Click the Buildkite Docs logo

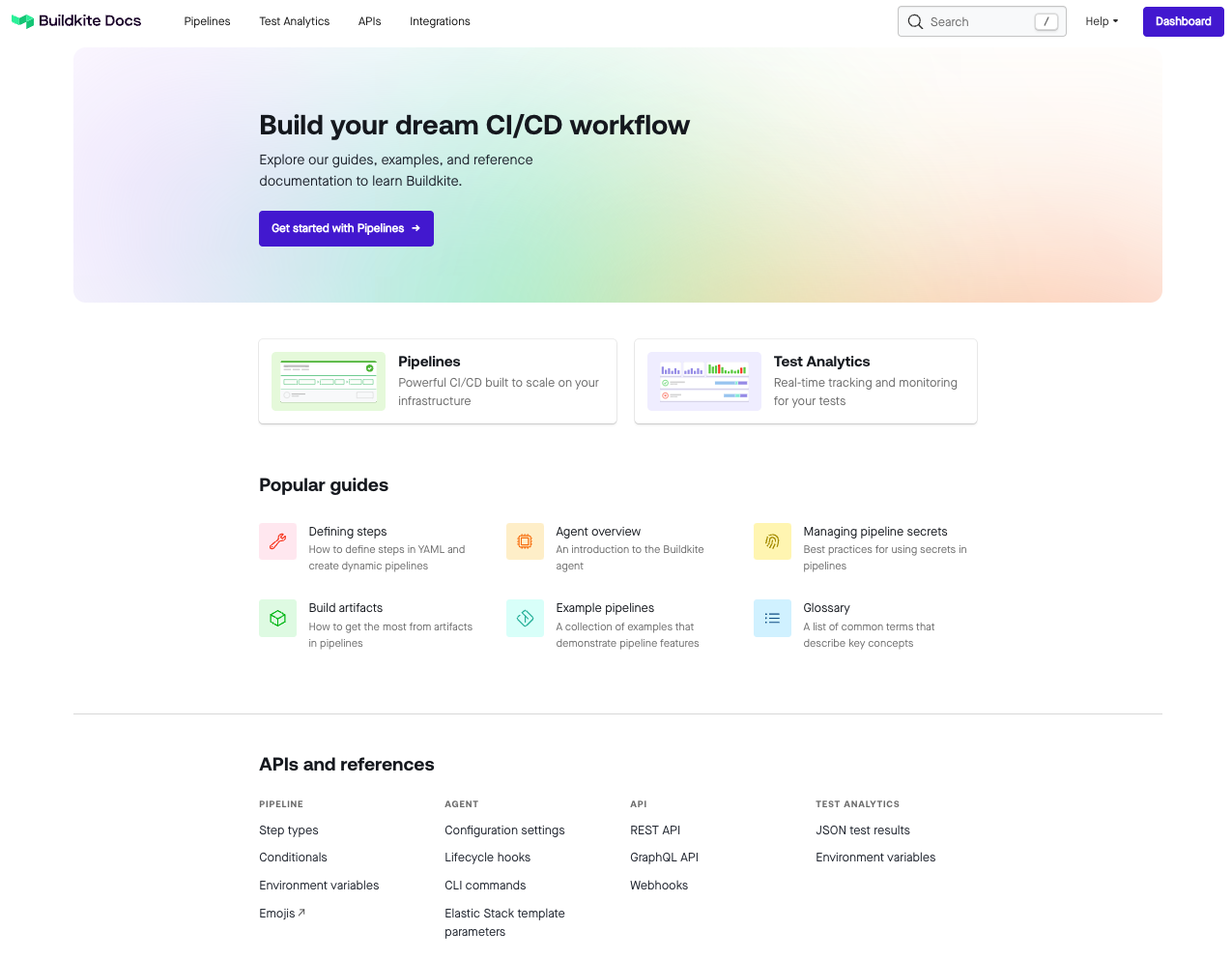pos(76,21)
